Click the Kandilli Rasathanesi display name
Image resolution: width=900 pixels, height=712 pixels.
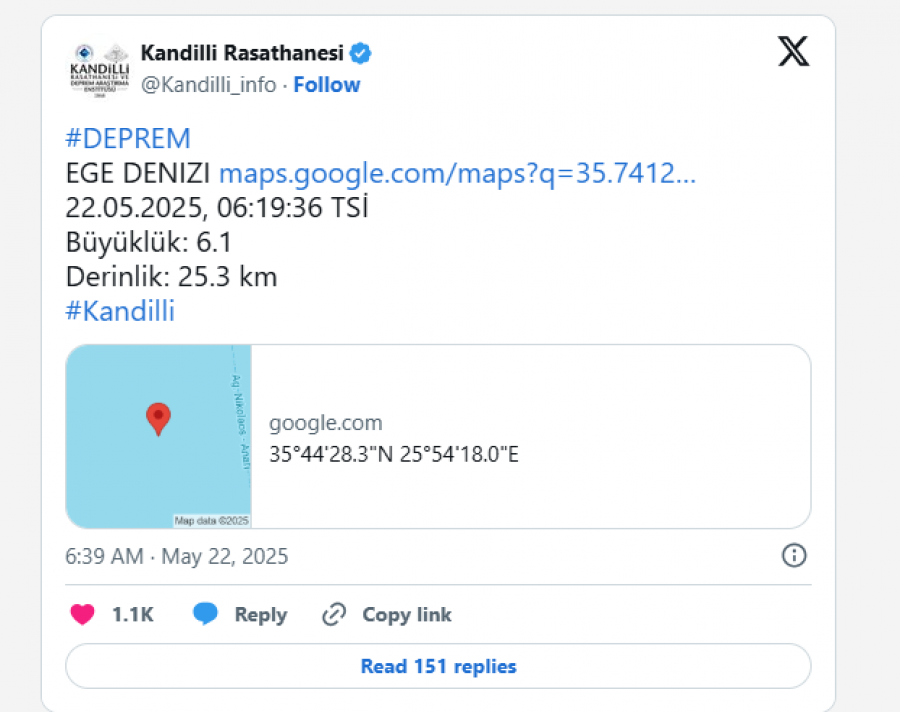[x=242, y=53]
